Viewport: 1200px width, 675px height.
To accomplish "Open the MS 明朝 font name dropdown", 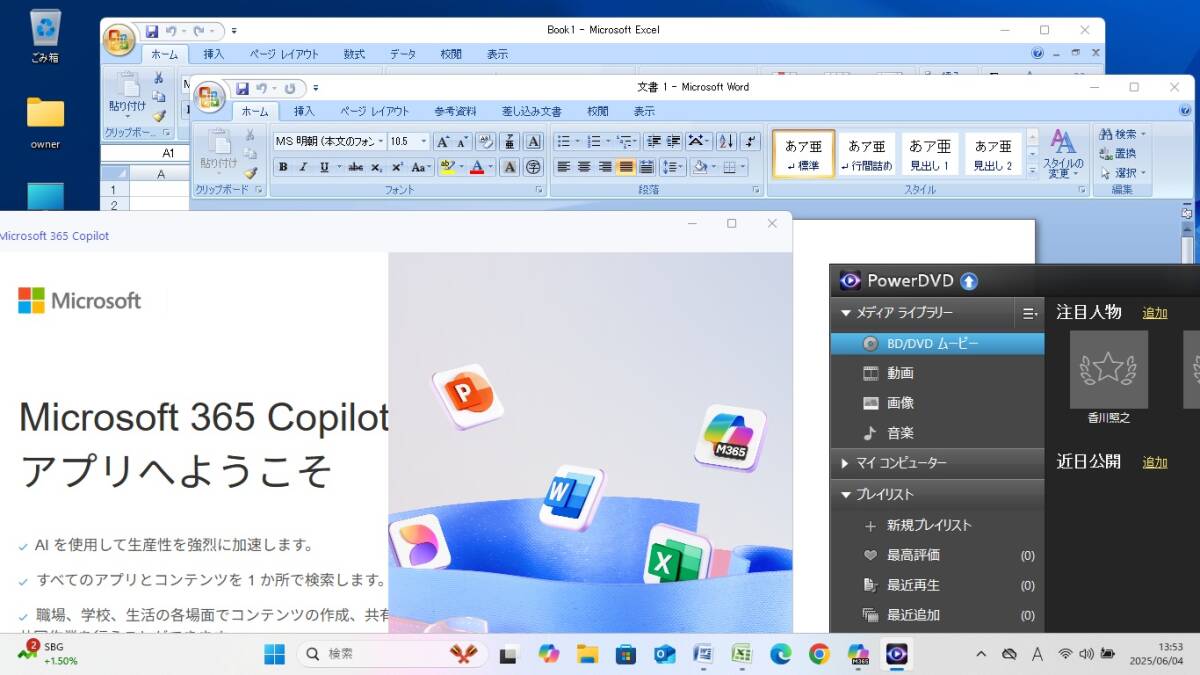I will click(381, 142).
